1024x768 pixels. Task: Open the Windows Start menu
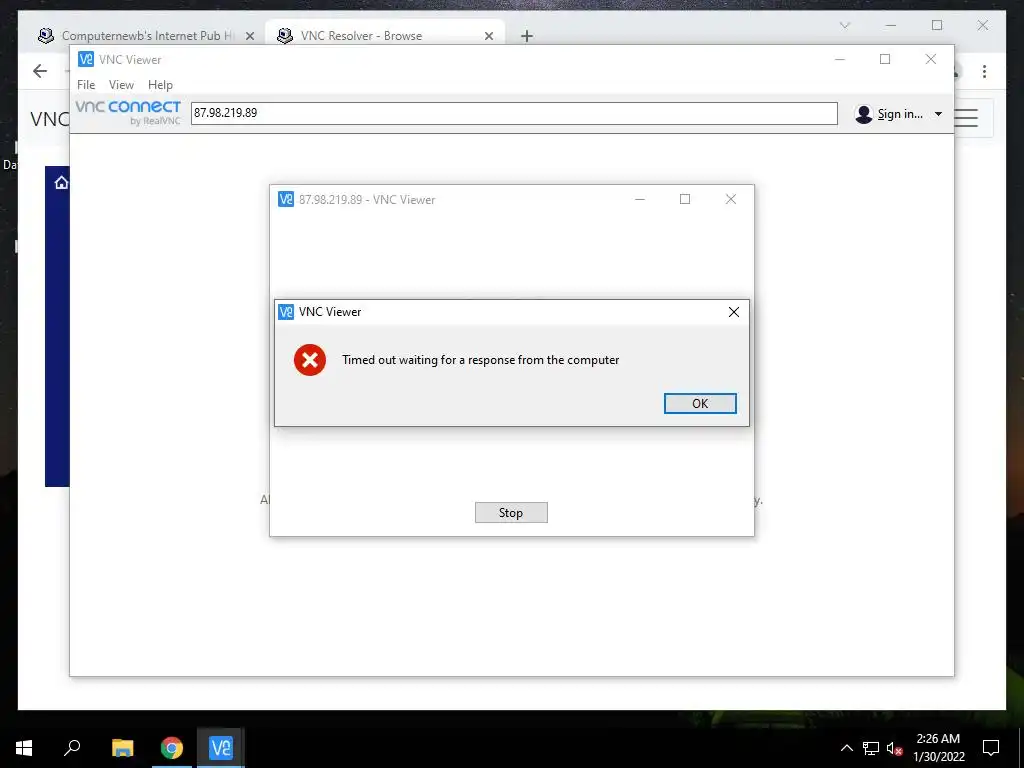24,748
